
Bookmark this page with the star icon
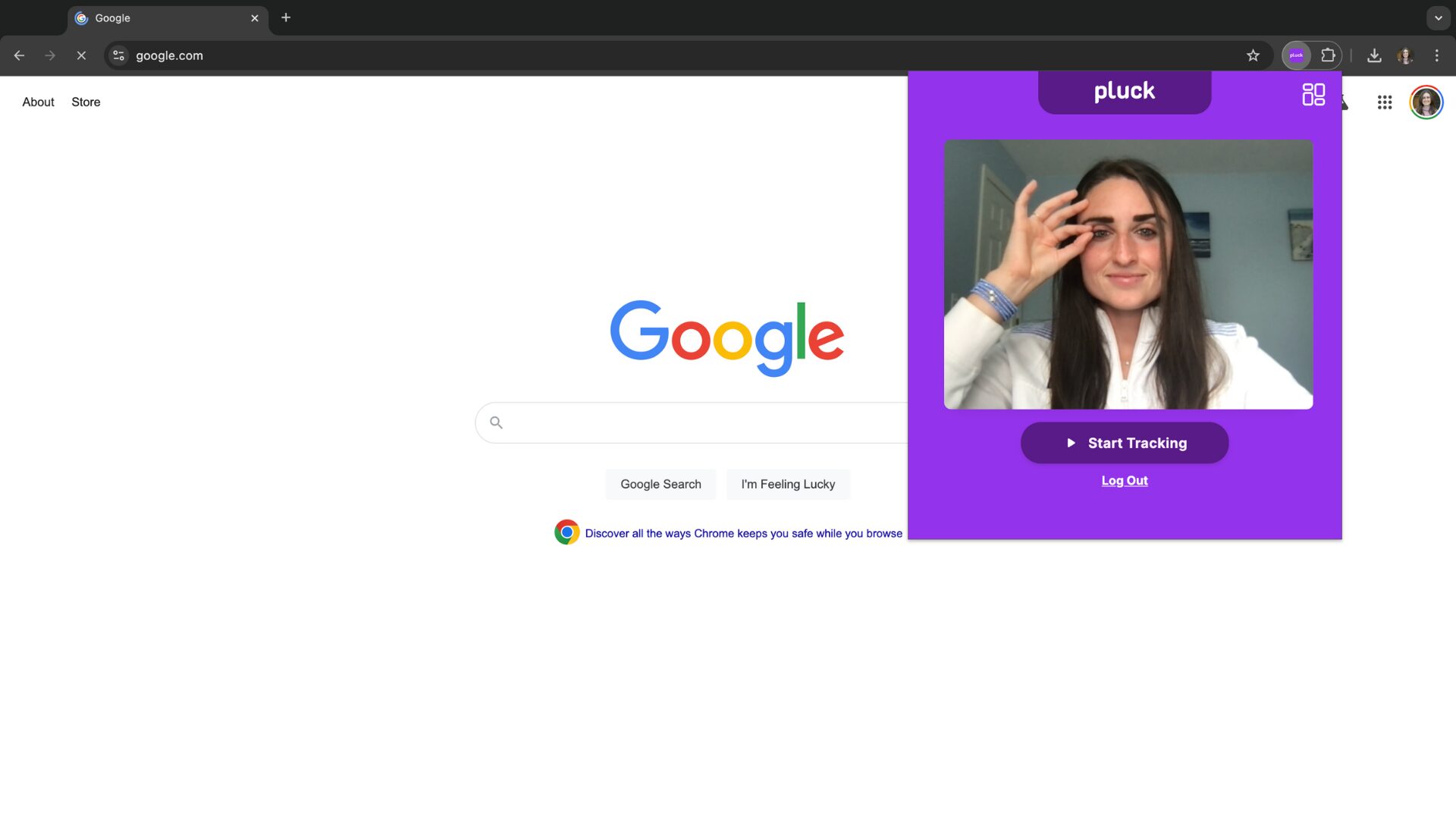1253,55
